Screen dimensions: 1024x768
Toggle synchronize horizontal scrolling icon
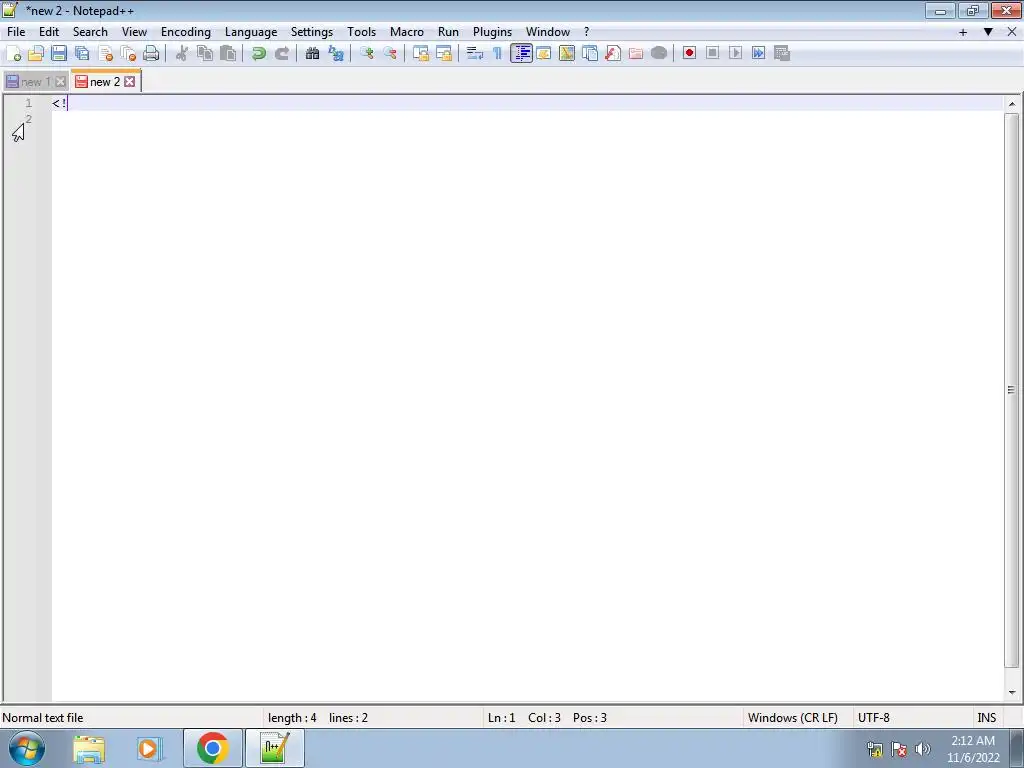[443, 54]
